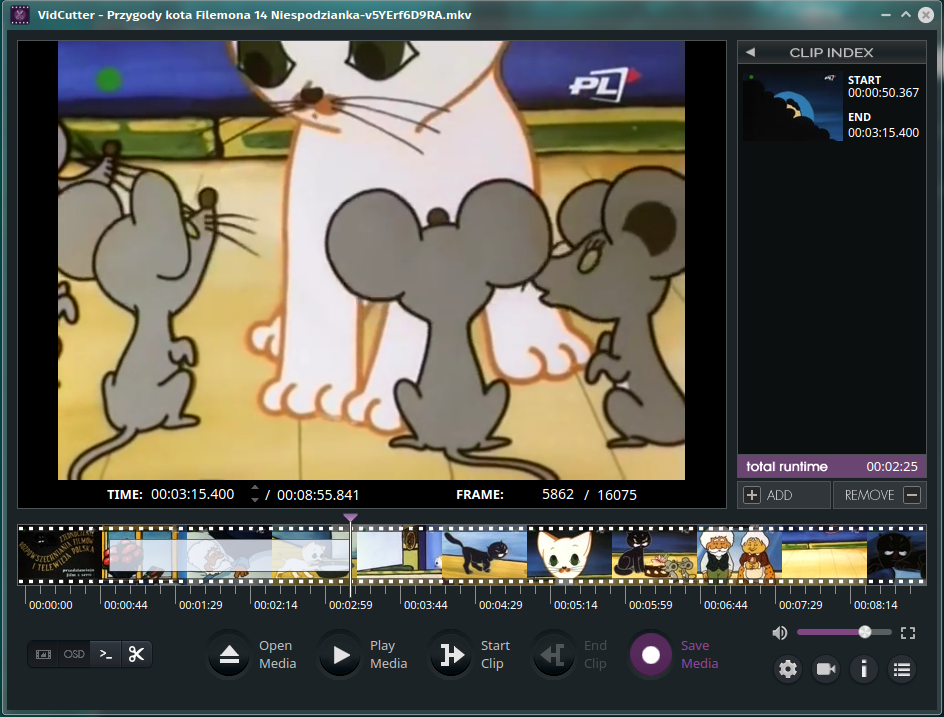Click the Start Clip icon
This screenshot has width=944, height=717.
point(451,655)
